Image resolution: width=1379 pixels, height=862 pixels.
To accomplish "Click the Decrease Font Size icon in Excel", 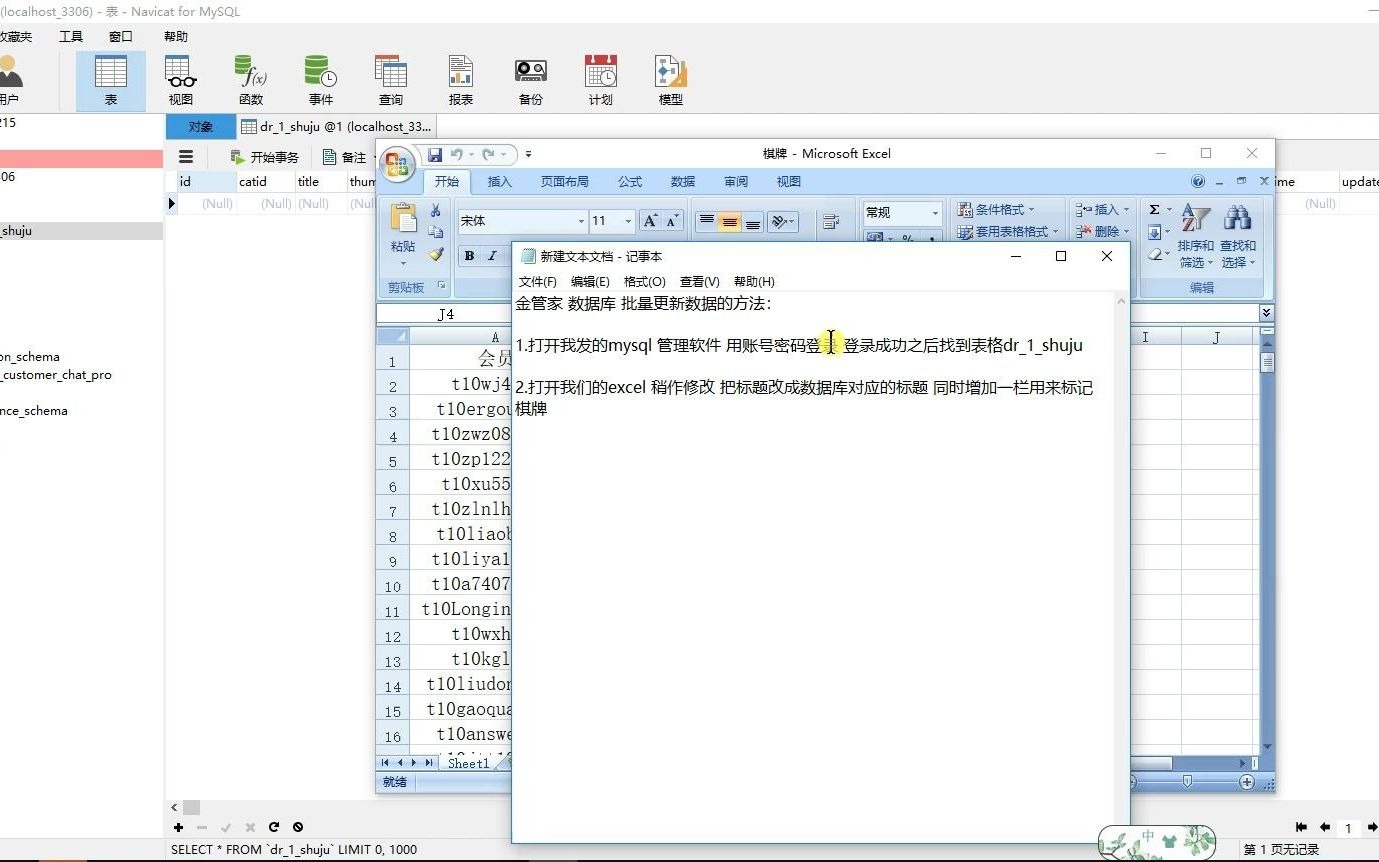I will pyautogui.click(x=672, y=221).
